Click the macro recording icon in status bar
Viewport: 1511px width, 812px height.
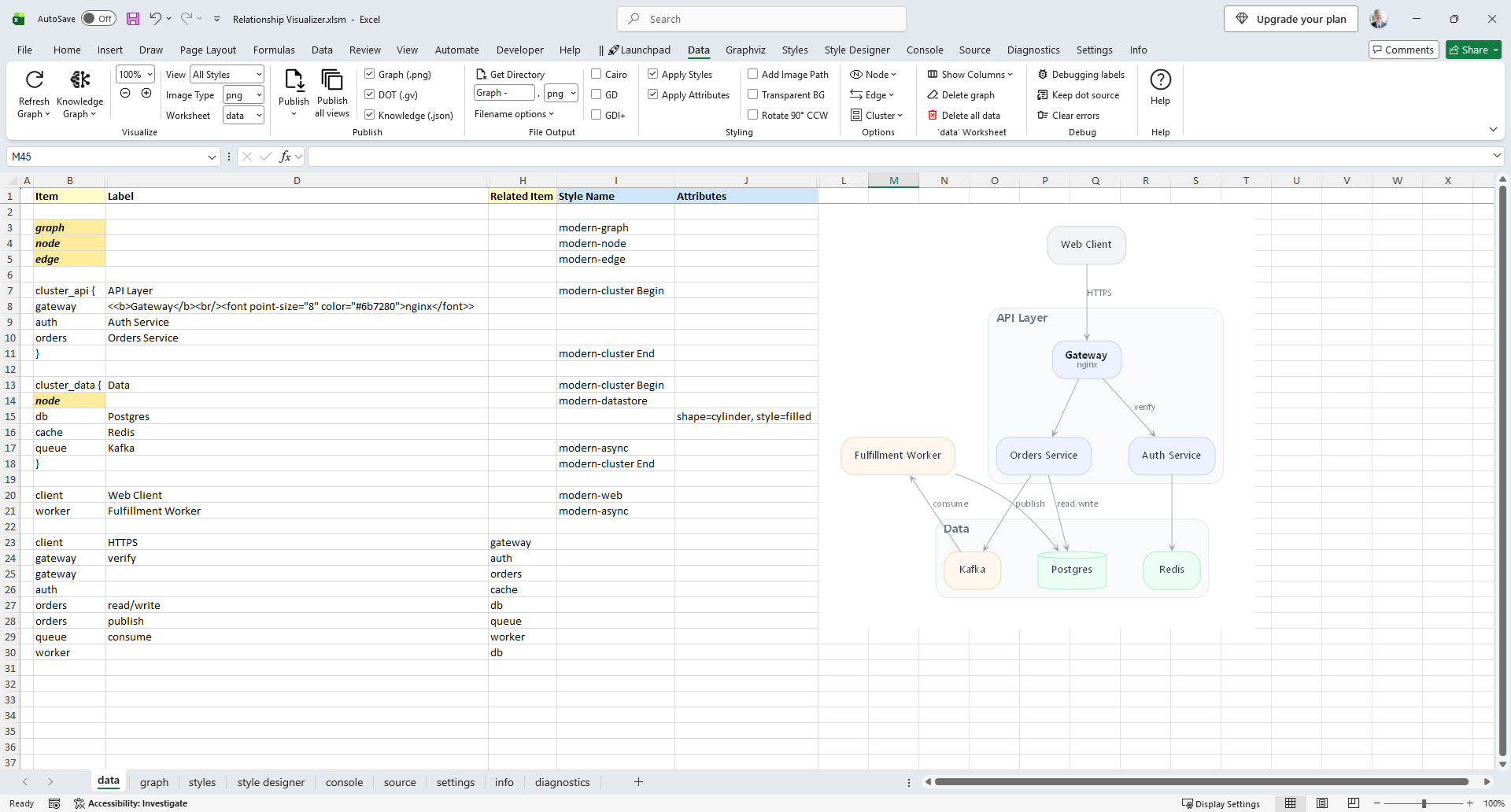coord(54,803)
